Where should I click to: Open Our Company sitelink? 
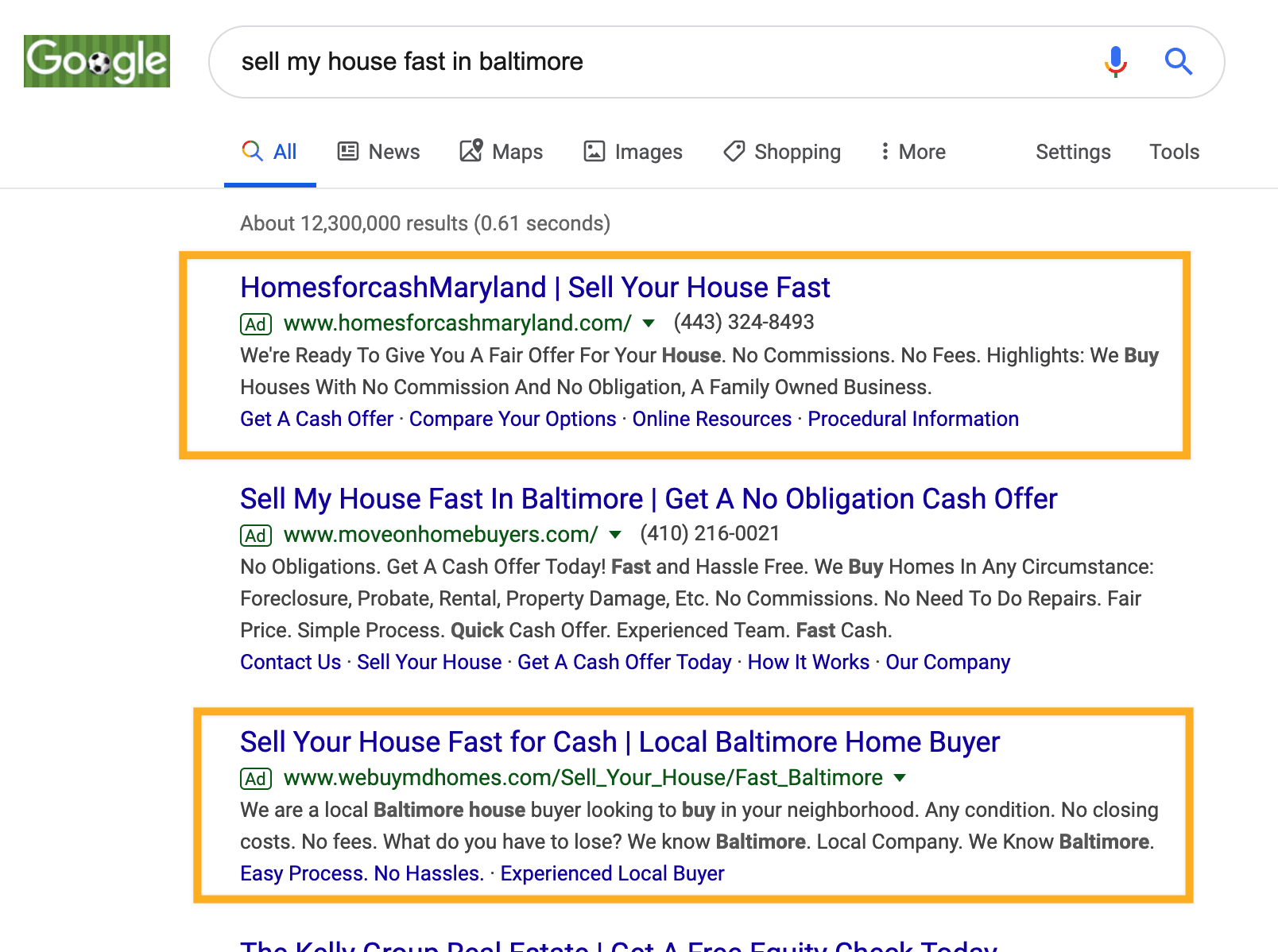coord(948,662)
